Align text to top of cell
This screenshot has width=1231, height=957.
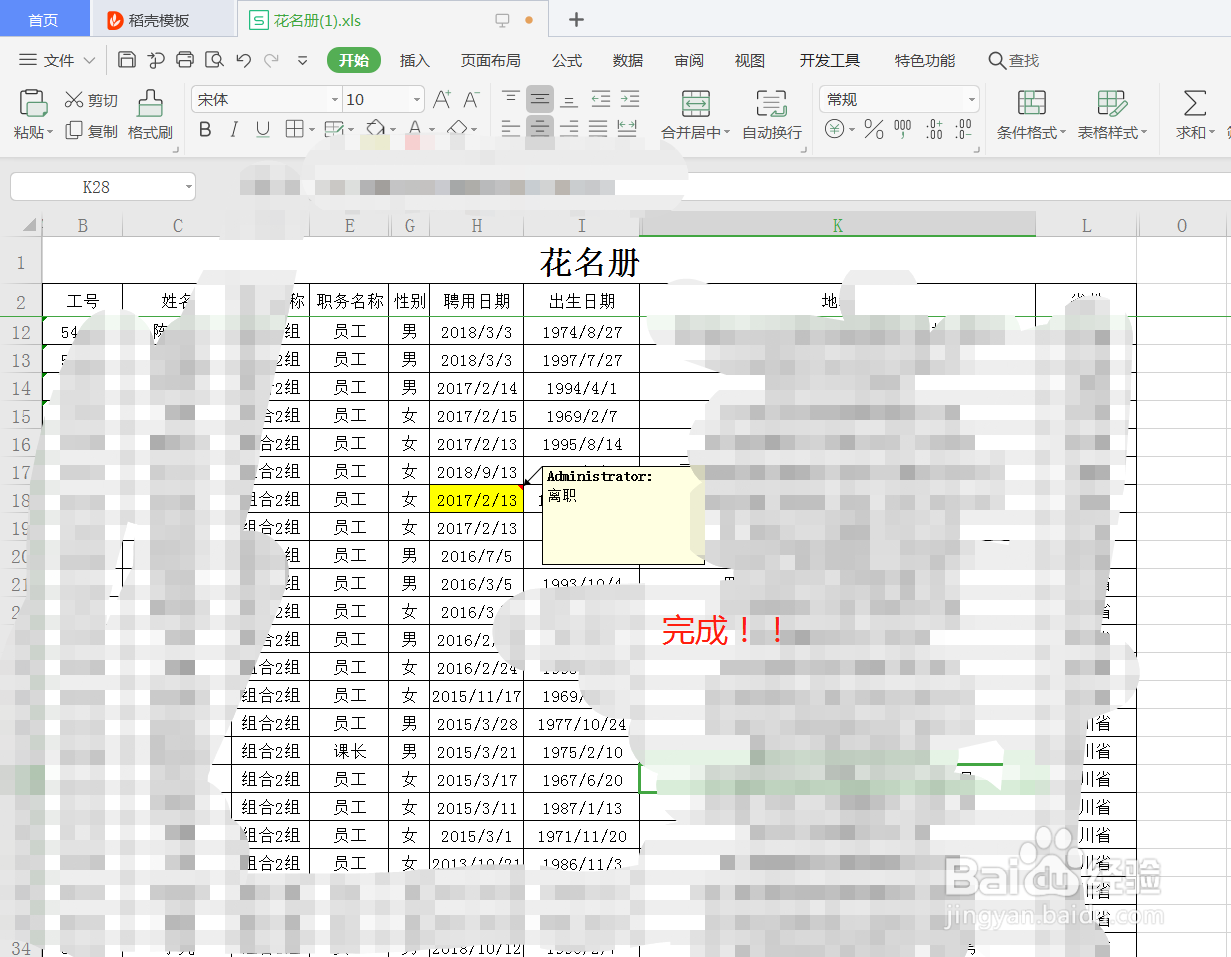tap(511, 99)
